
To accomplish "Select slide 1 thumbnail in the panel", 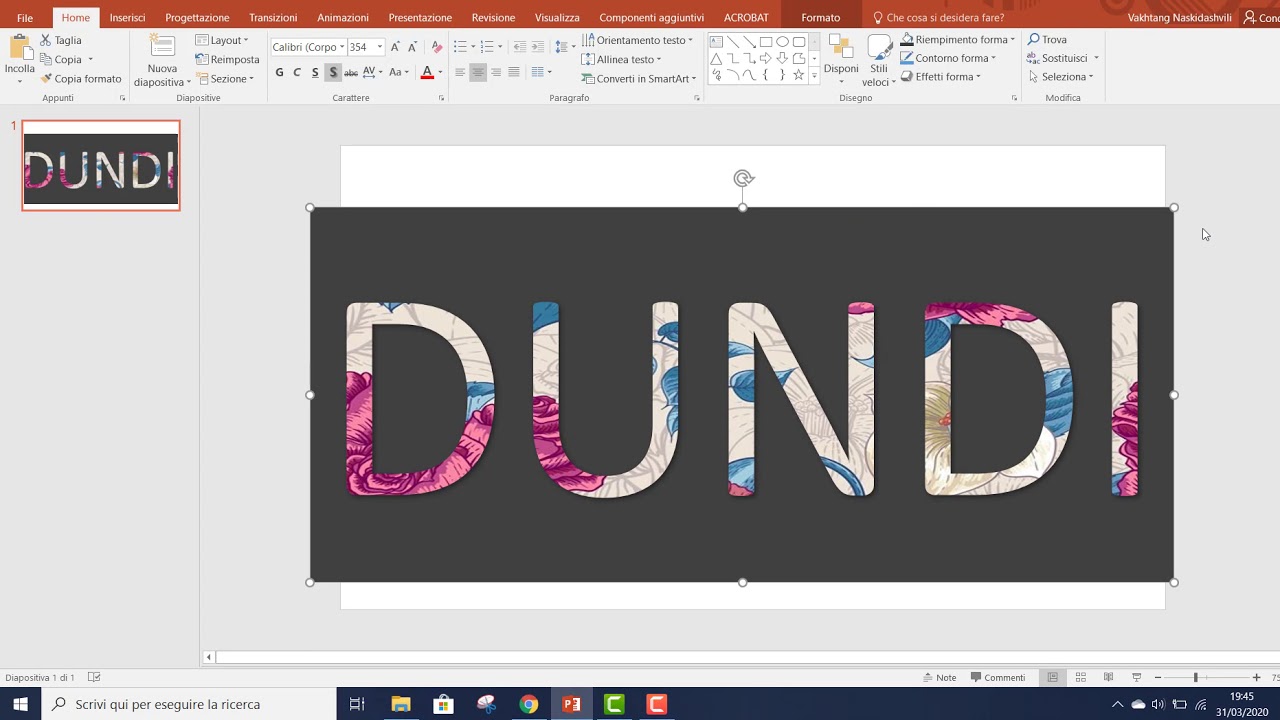I will pyautogui.click(x=100, y=166).
